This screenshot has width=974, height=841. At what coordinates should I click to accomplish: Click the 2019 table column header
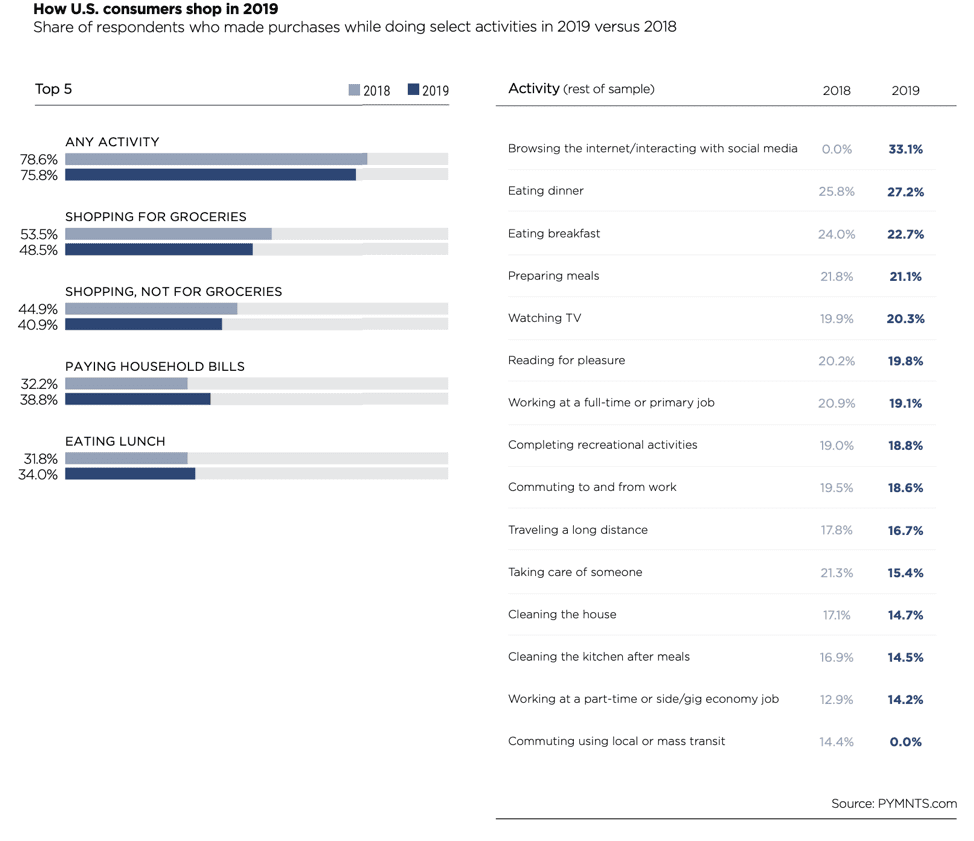click(905, 90)
